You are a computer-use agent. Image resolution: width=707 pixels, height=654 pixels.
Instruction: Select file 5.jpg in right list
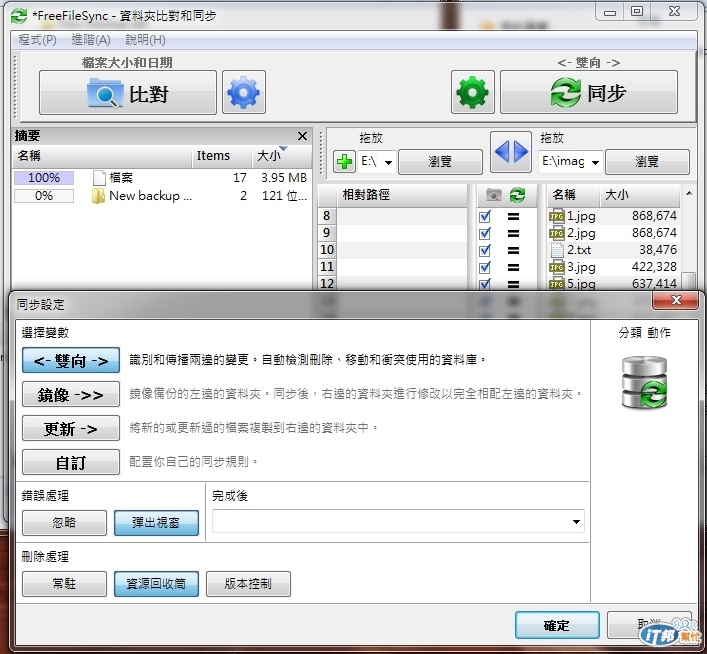click(x=613, y=284)
